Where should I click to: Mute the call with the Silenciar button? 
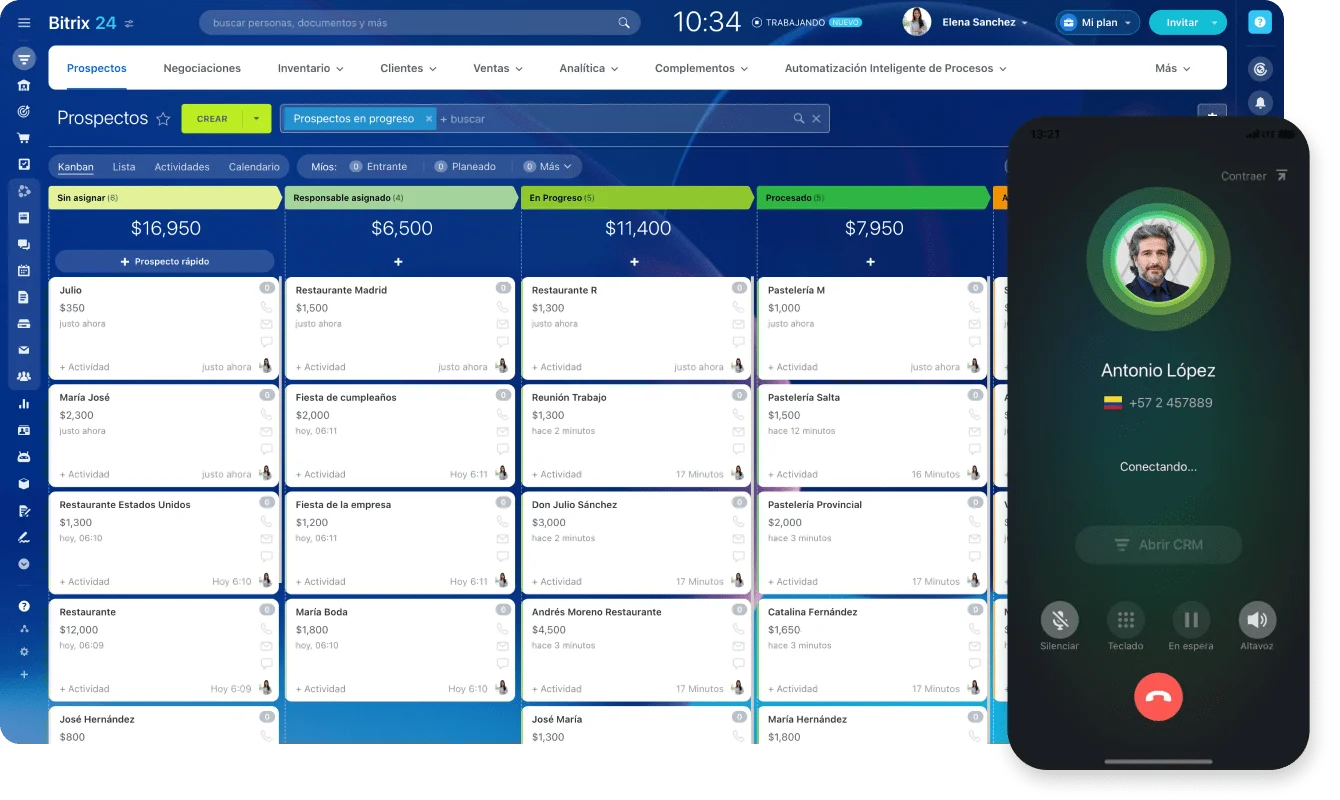tap(1059, 621)
